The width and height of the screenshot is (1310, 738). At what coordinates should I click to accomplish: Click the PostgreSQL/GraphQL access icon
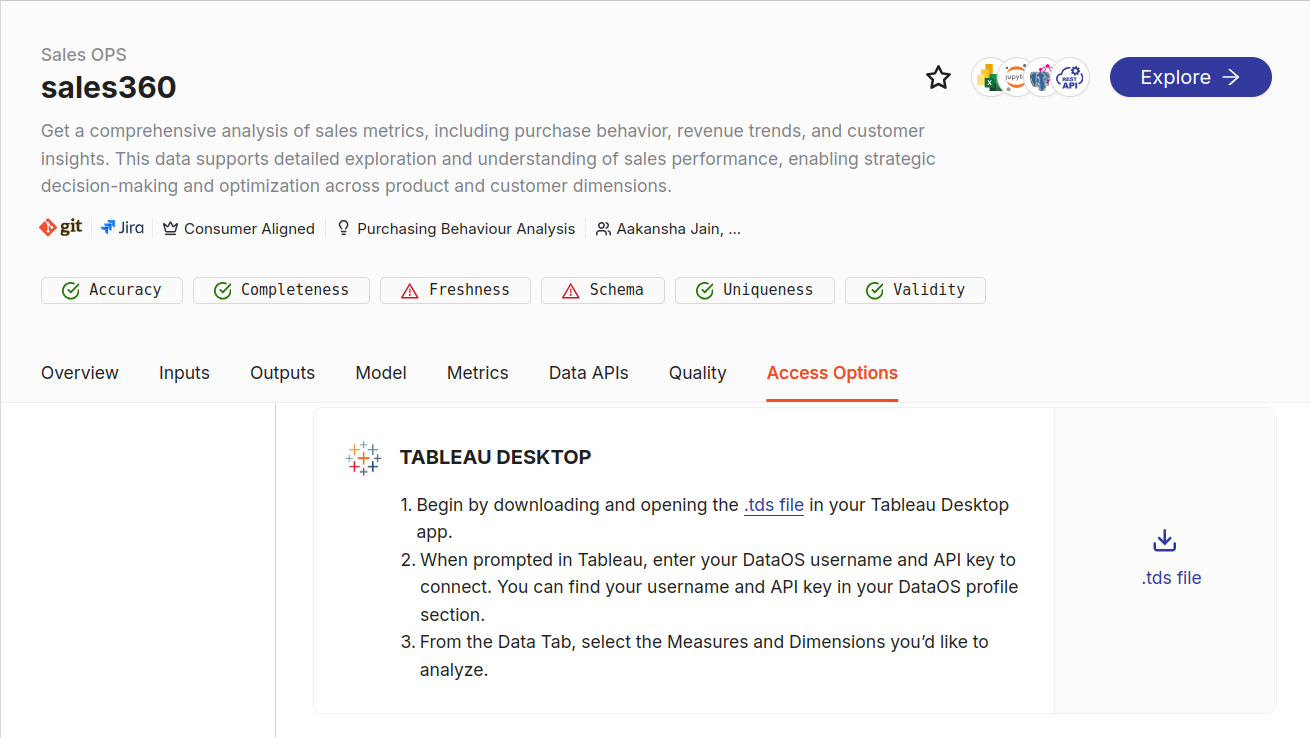pyautogui.click(x=1043, y=77)
